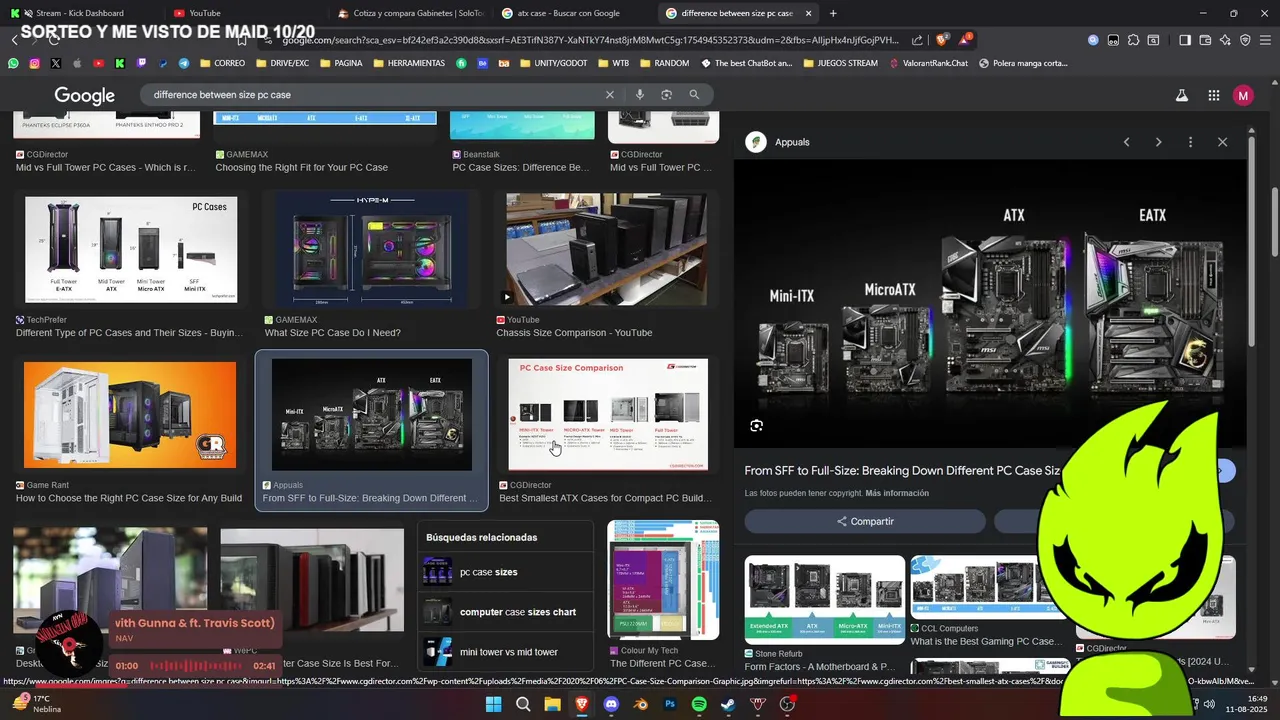Select related search mini tower vs mid tower

[506, 652]
